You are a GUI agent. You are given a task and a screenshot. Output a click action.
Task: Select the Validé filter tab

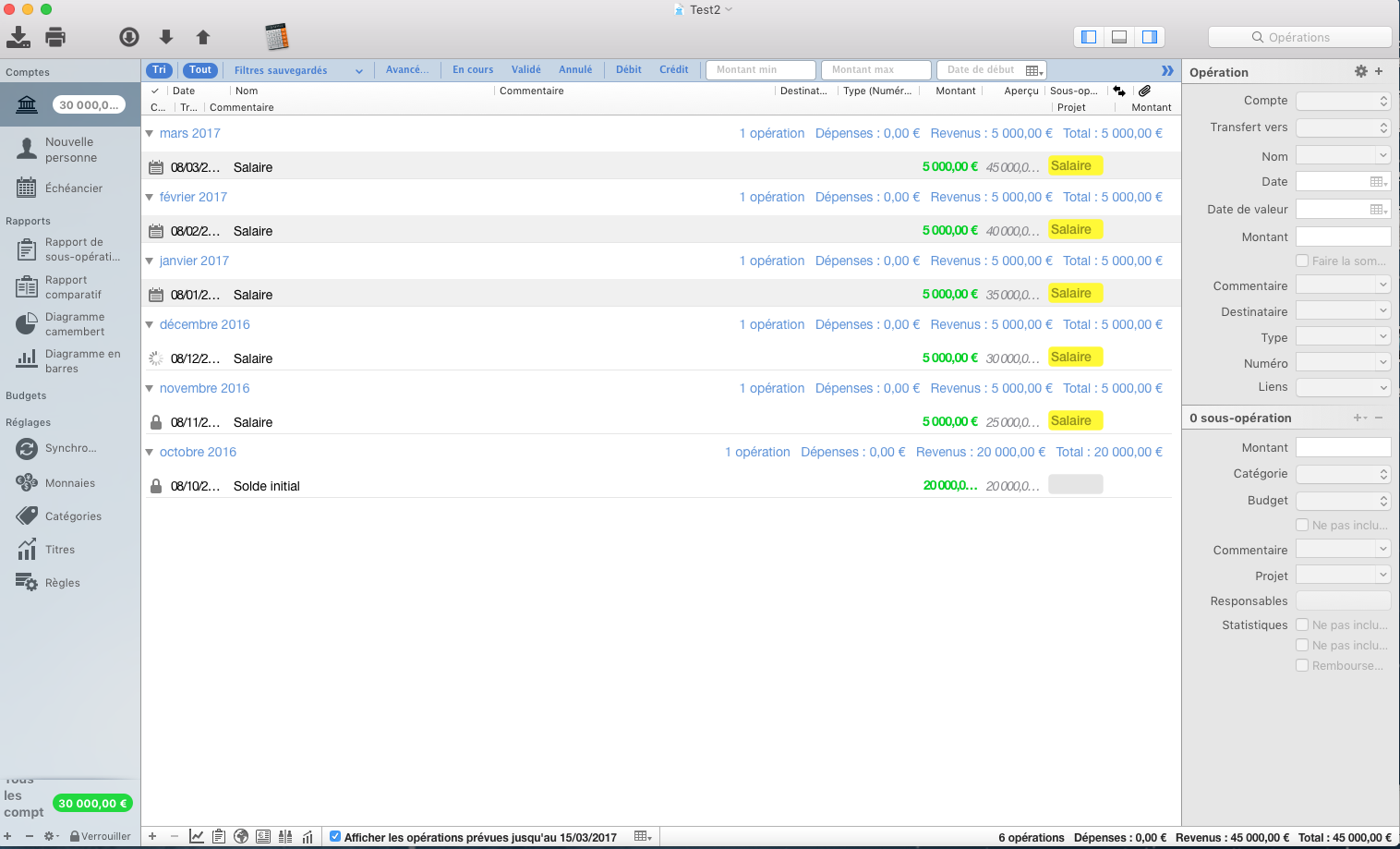click(525, 70)
